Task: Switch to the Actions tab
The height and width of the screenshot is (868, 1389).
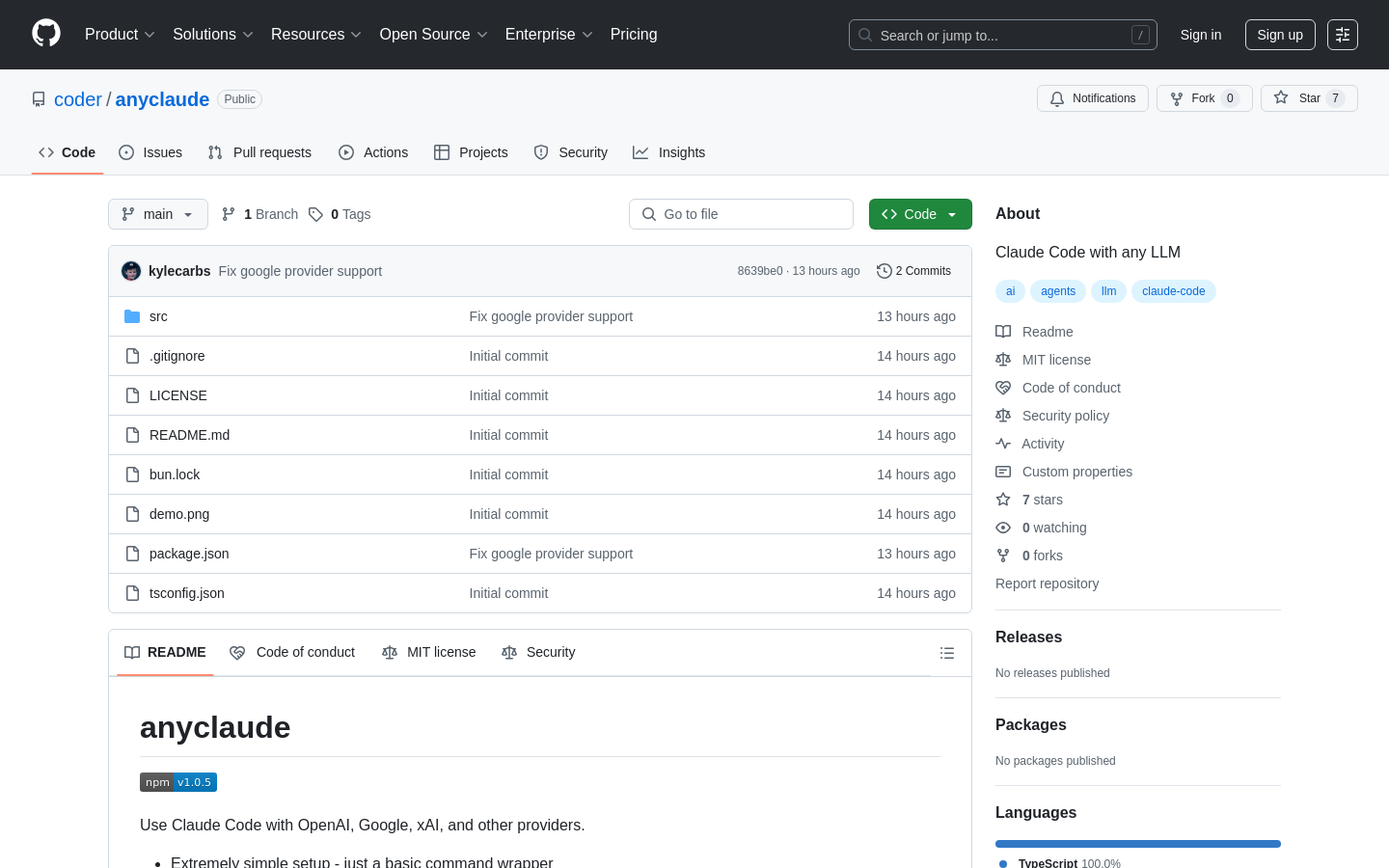Action: pos(373,152)
